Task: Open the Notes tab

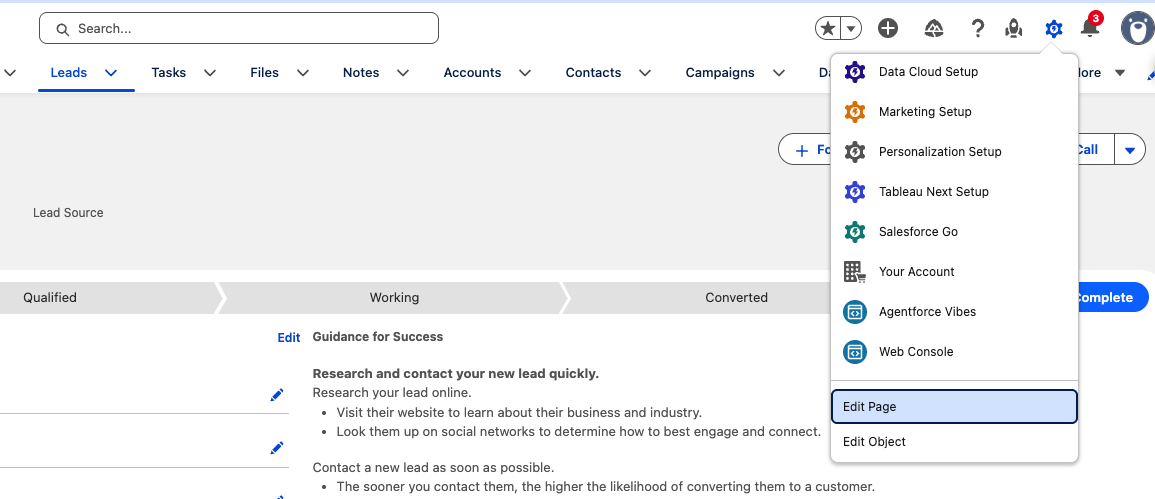Action: [x=361, y=72]
